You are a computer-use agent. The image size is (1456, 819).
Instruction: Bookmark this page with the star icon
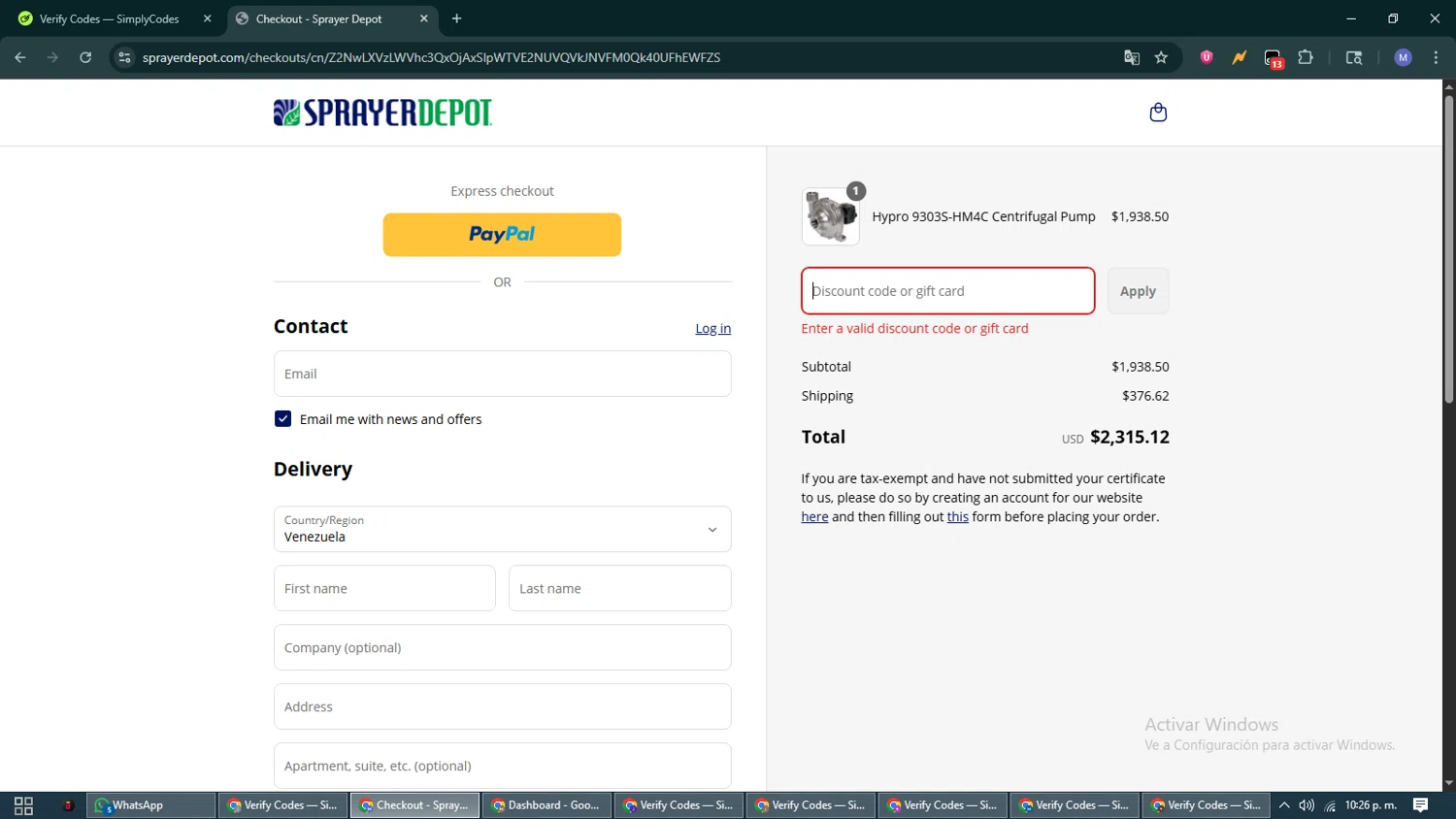[1161, 57]
